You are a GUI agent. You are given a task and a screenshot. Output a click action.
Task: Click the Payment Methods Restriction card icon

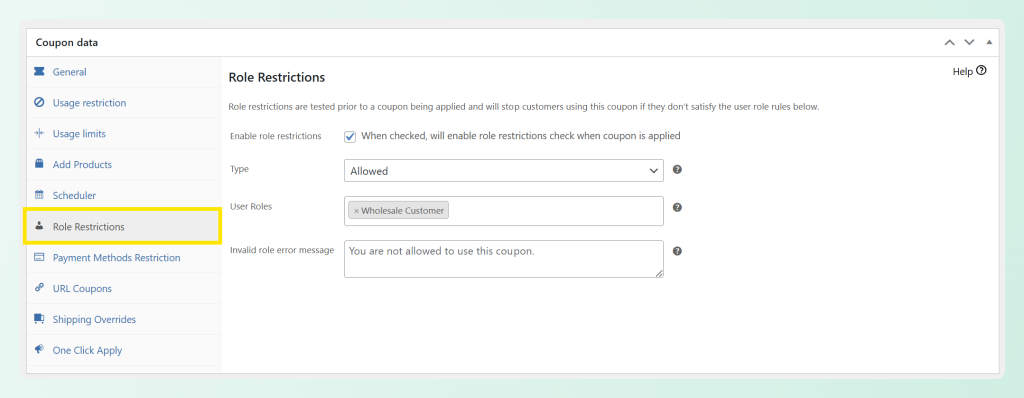39,257
